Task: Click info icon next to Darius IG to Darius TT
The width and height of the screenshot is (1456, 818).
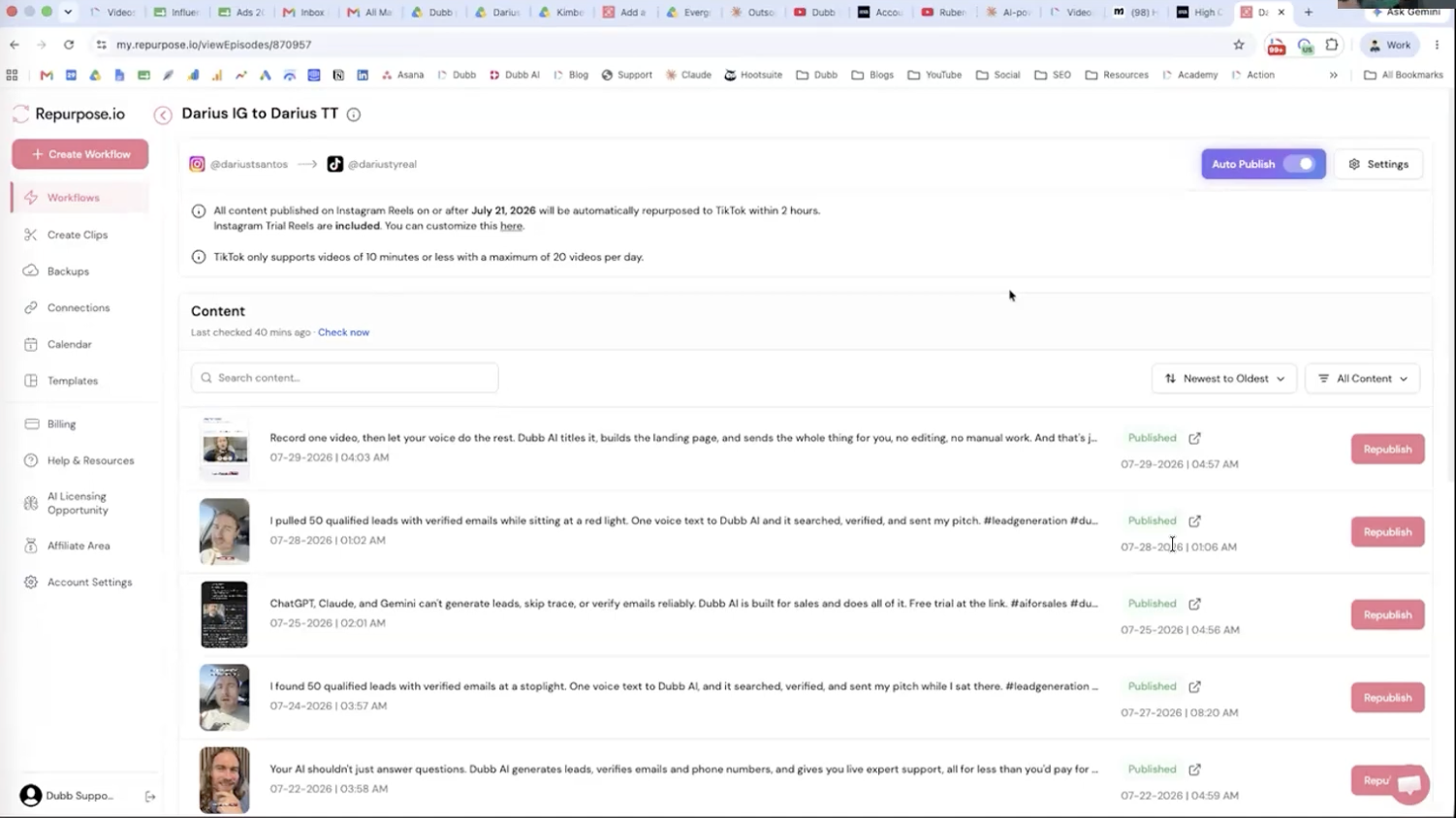Action: coord(354,114)
